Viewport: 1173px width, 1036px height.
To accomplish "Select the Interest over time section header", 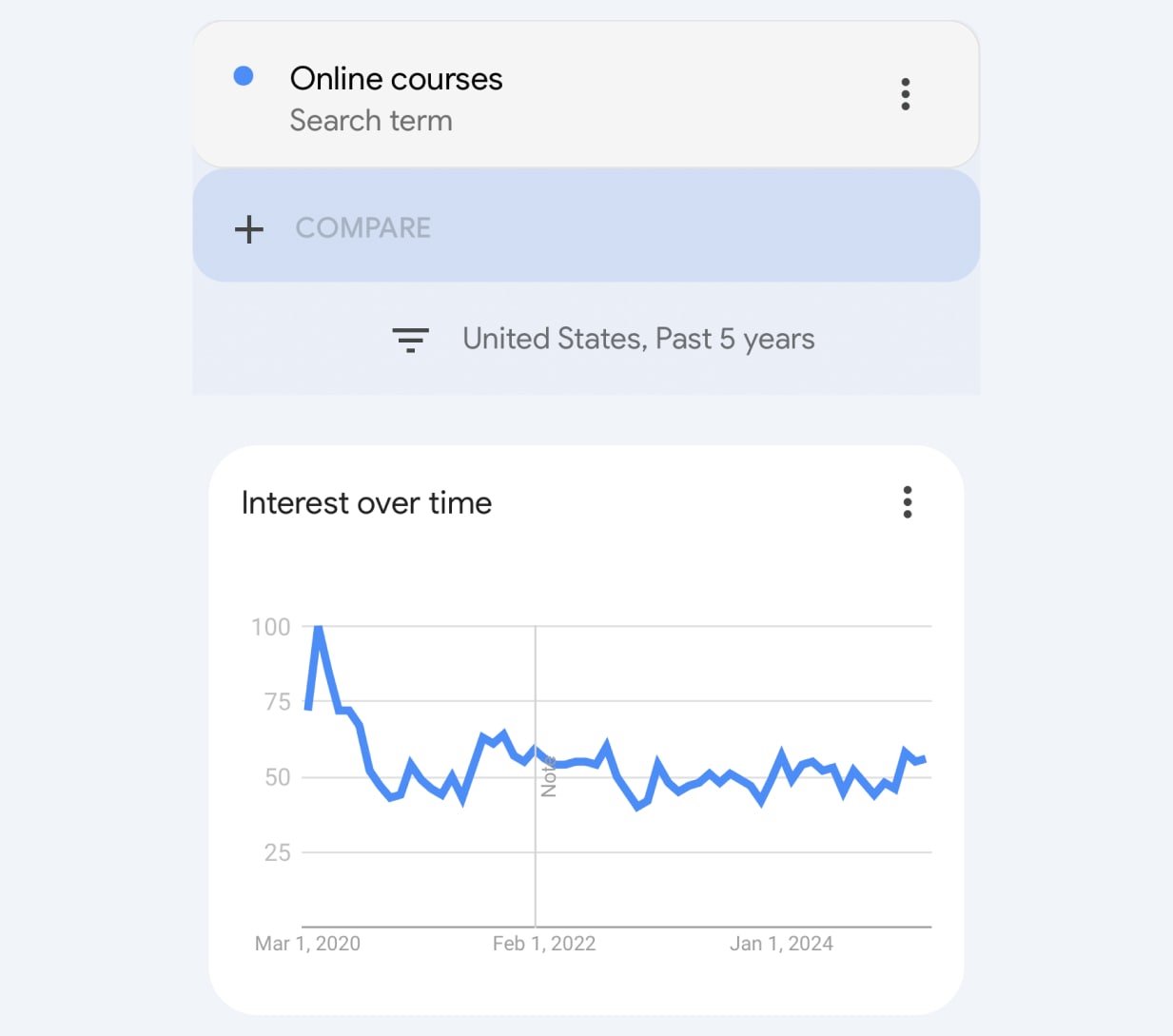I will 367,502.
